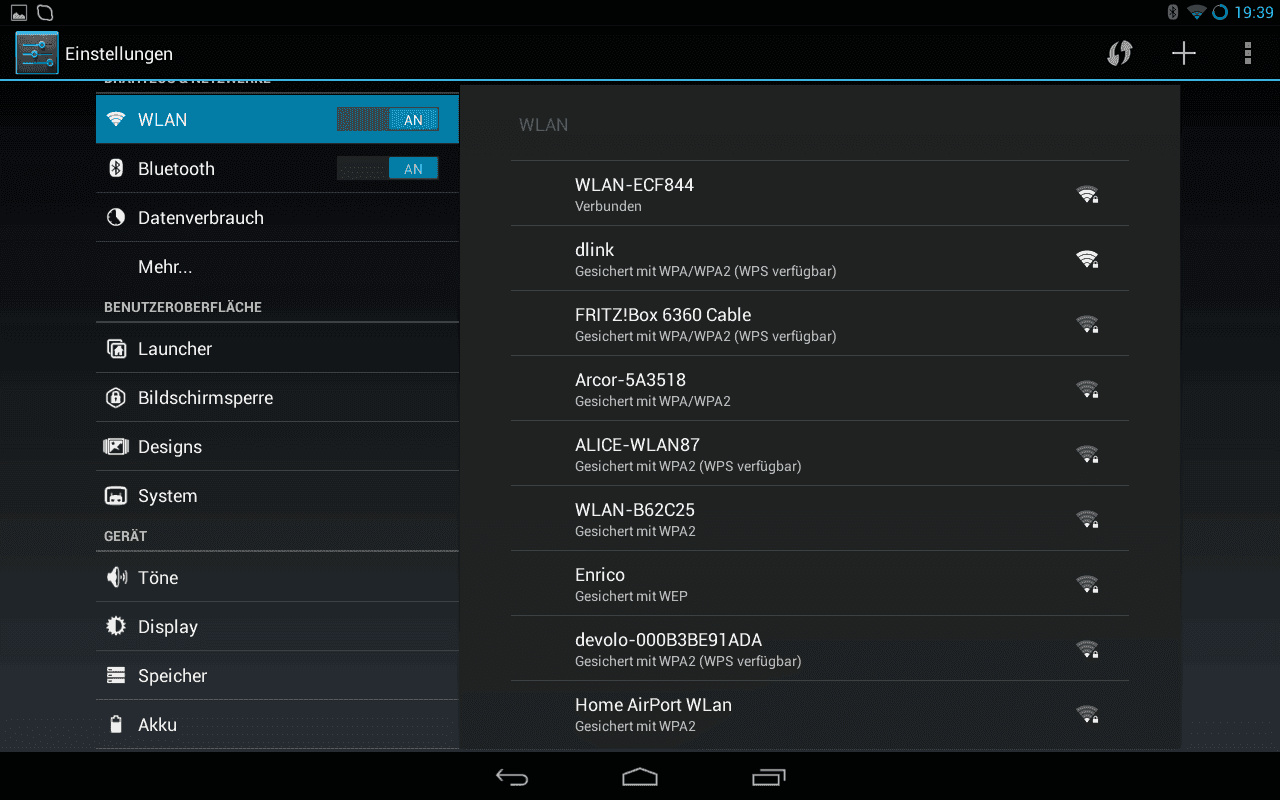The height and width of the screenshot is (800, 1280).
Task: Select Home AirPort WLan network
Action: [x=820, y=713]
